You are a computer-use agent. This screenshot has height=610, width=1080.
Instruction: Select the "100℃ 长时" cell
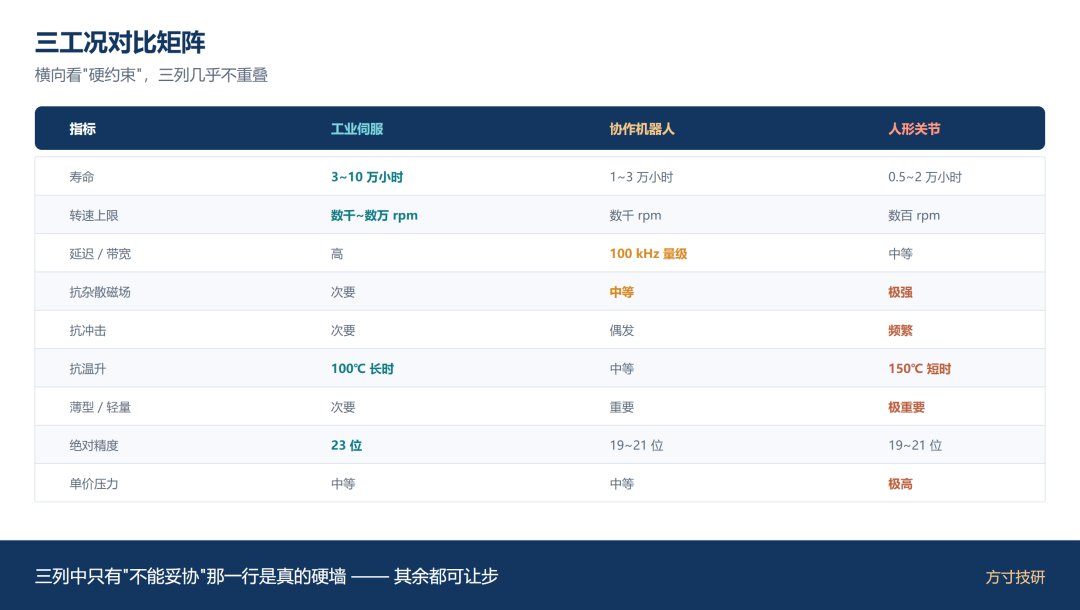363,369
